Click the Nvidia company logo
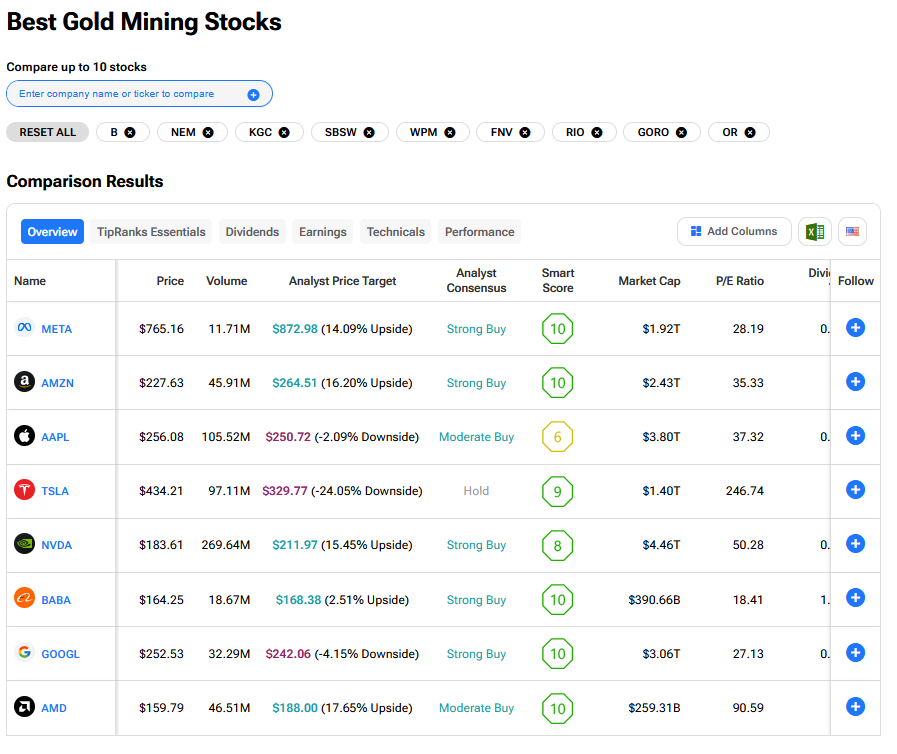Viewport: 897px width, 754px height. click(x=24, y=544)
